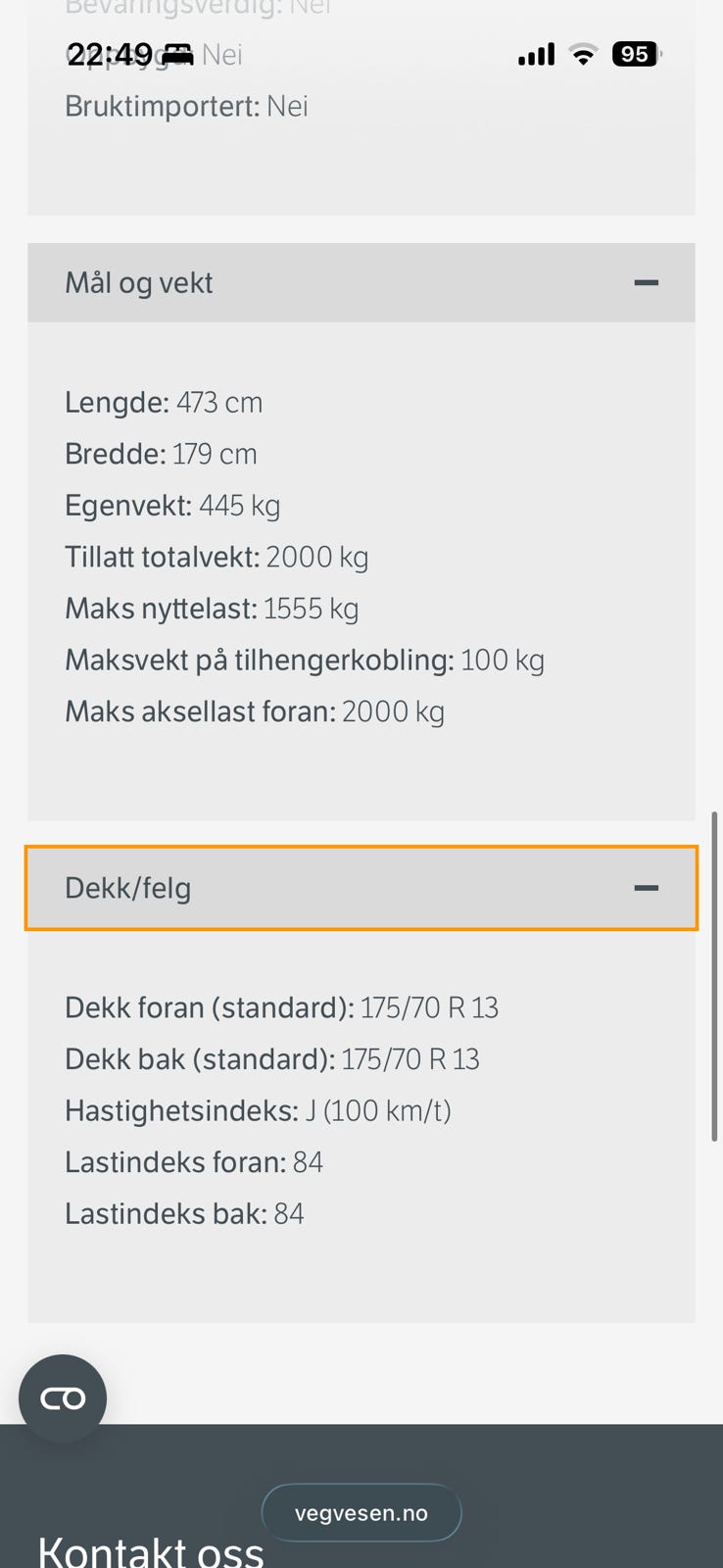Select the Dekk foran (standard) 175/70 R 13 line

[282, 1008]
